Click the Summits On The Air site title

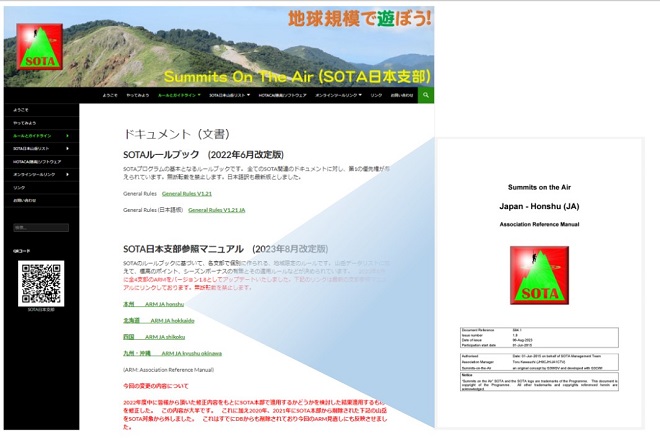coord(297,77)
